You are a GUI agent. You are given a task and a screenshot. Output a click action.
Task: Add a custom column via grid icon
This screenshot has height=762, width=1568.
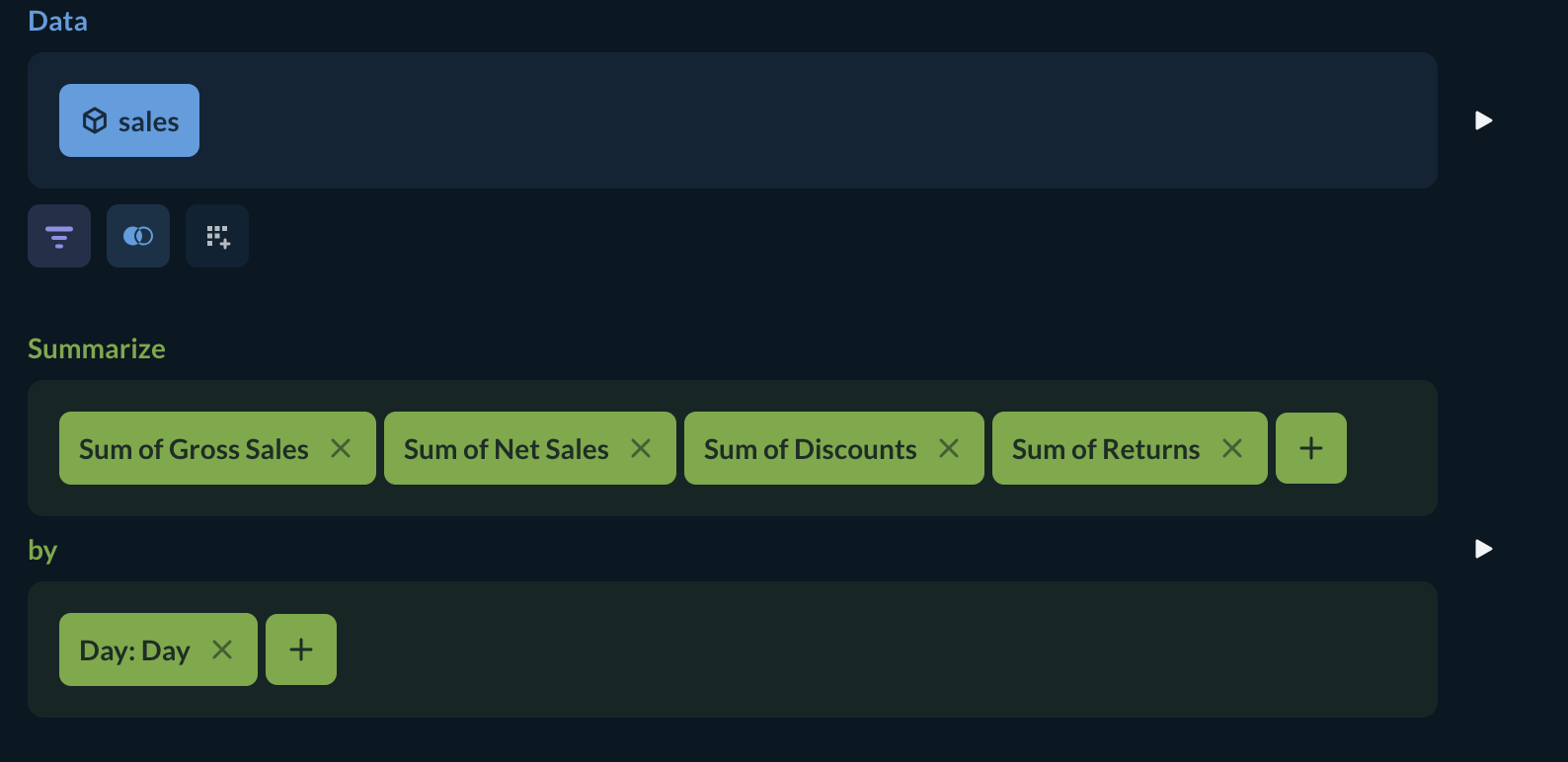click(217, 236)
